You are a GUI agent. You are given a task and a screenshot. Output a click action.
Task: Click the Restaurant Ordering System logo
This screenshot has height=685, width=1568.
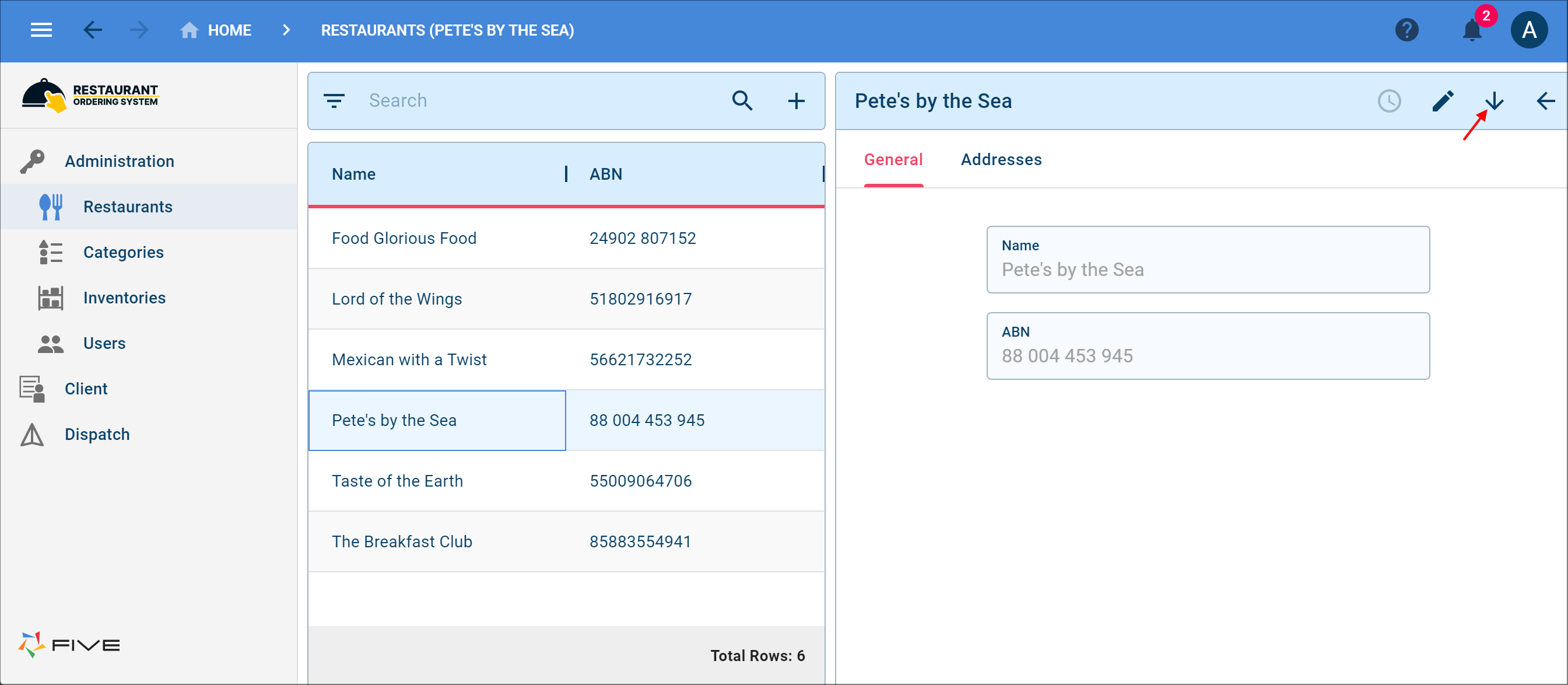90,95
